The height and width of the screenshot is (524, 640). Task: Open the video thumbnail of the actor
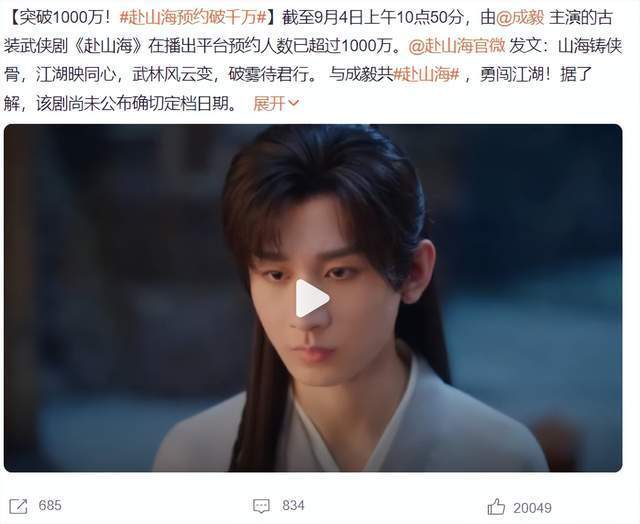[313, 298]
